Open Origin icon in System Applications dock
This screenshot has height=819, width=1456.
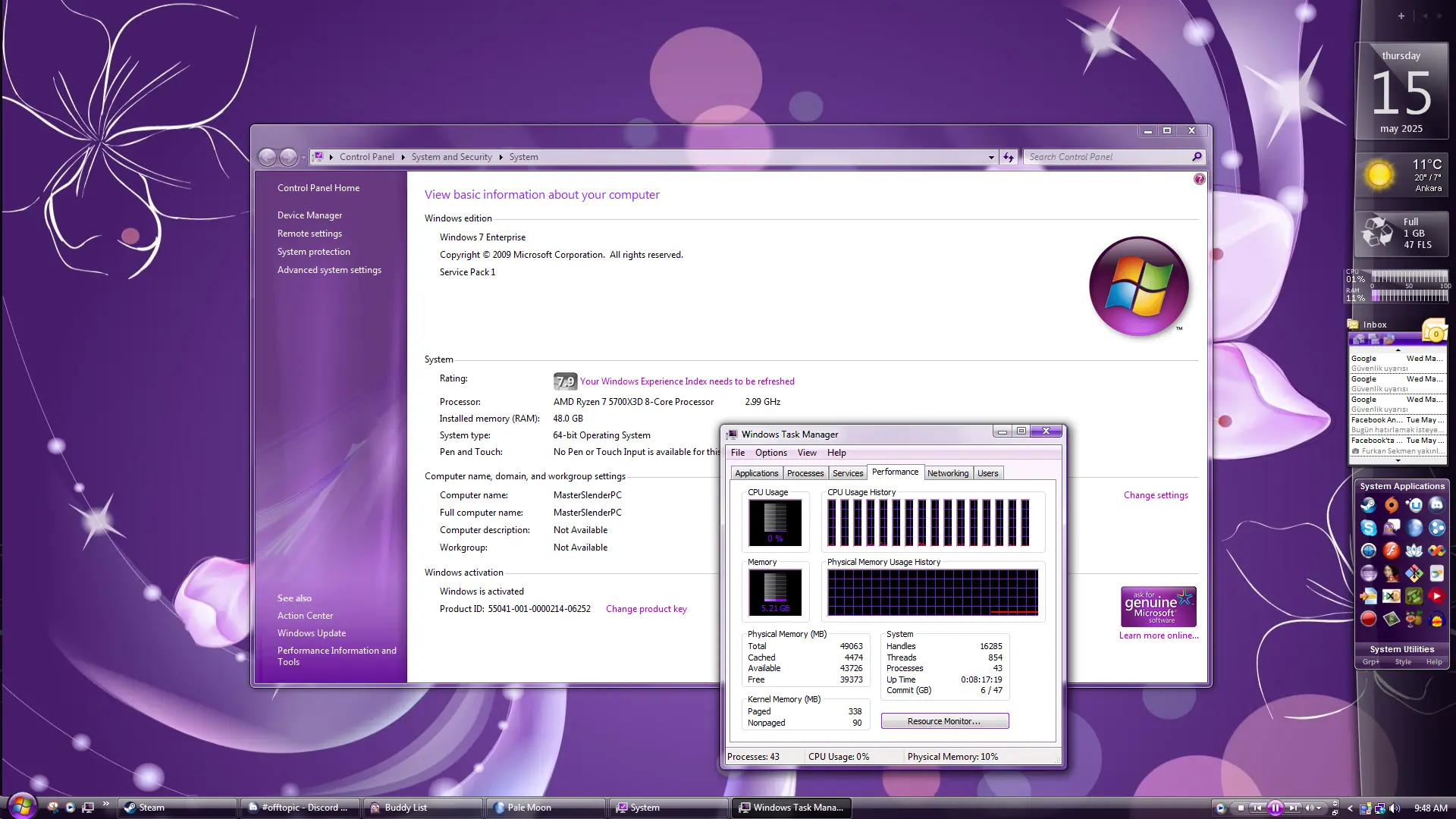point(1392,505)
